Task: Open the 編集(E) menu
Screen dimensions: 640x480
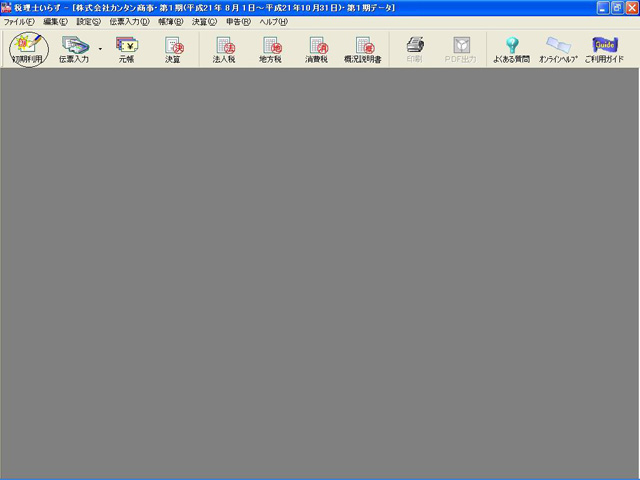Action: coord(56,21)
